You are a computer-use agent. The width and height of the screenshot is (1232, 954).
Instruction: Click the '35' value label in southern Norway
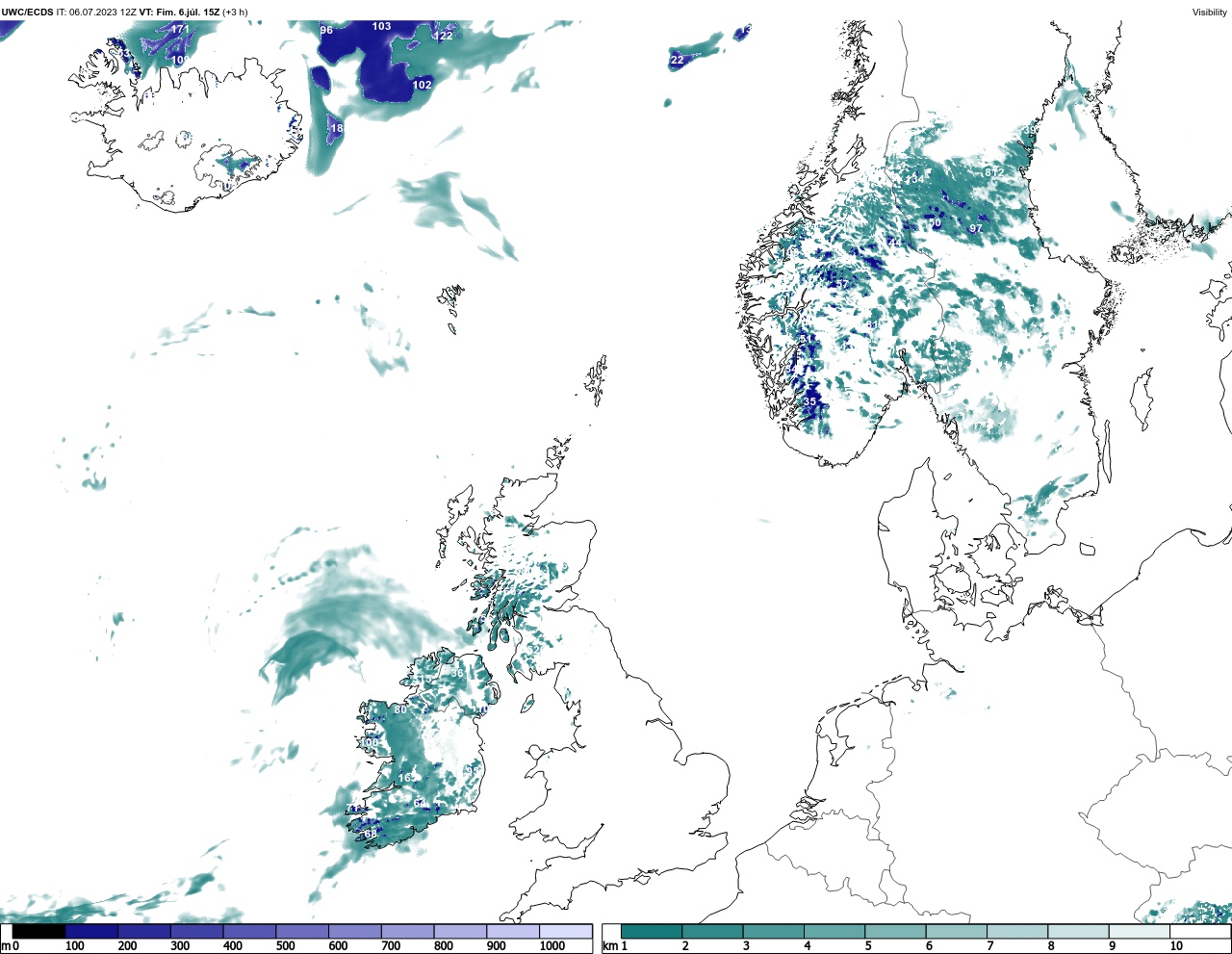tap(810, 401)
